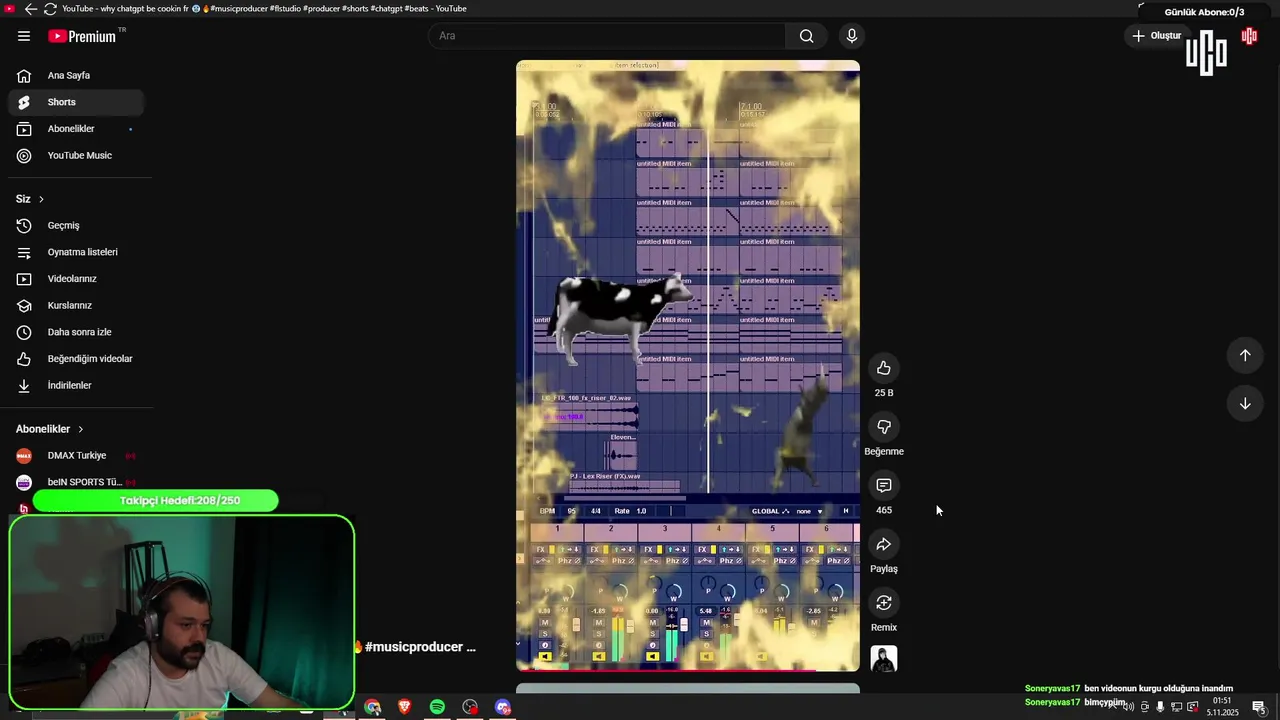Click into the Ara search field
Viewport: 1280px width, 720px height.
pyautogui.click(x=608, y=36)
